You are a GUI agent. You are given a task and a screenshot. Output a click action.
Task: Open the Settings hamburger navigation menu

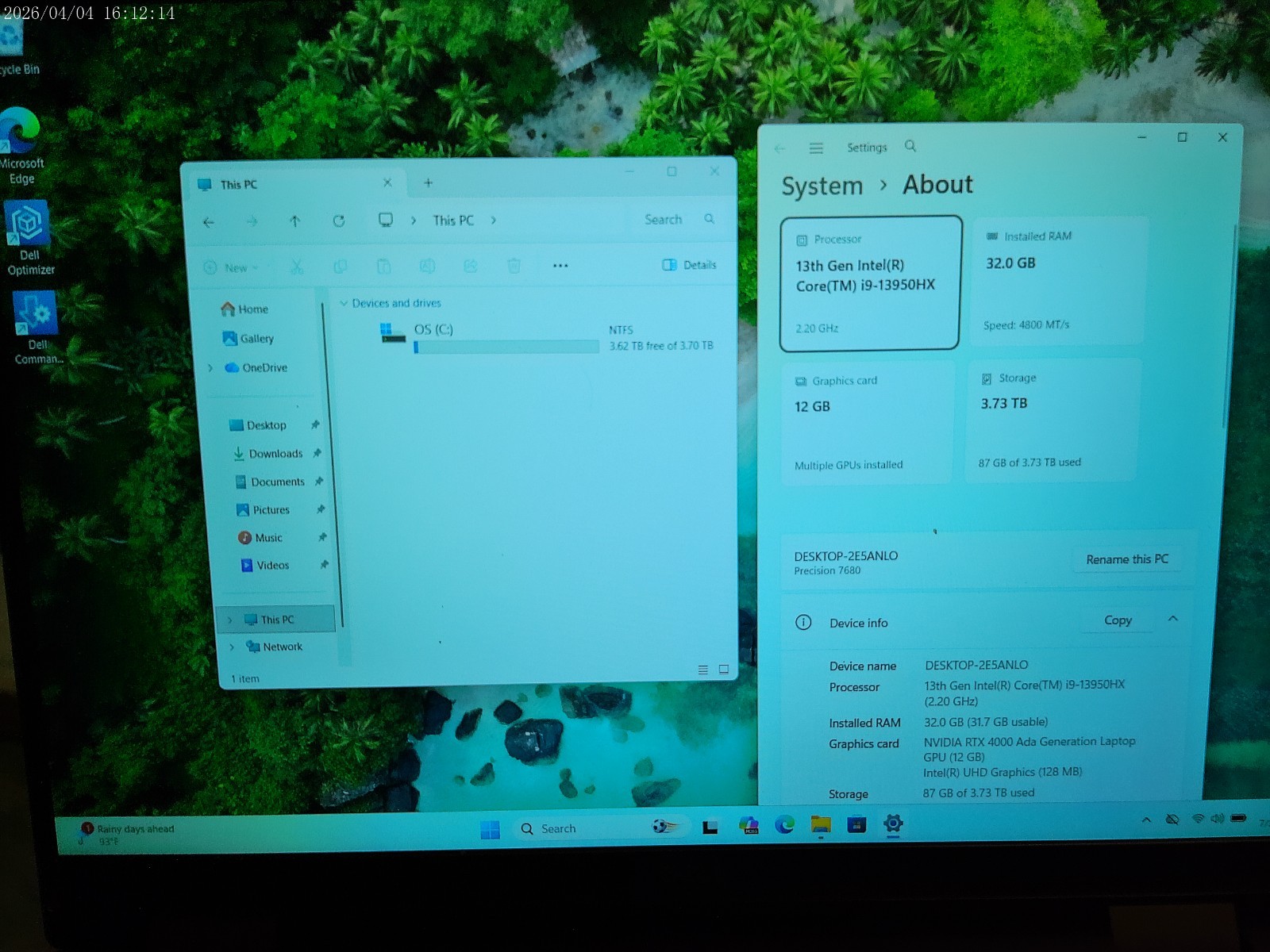tap(816, 148)
